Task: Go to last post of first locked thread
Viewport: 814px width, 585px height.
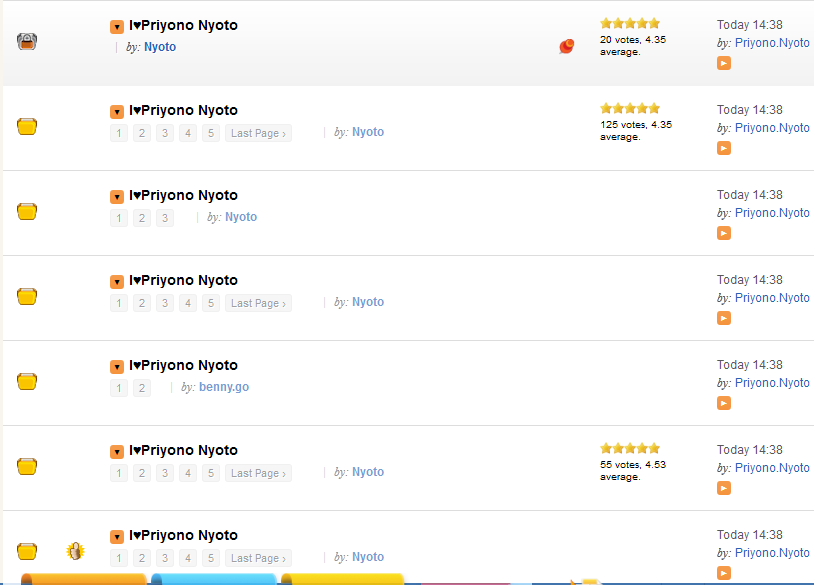Action: [724, 63]
